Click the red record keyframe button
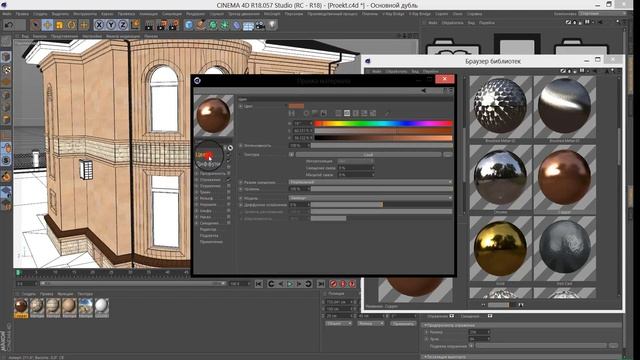The height and width of the screenshot is (360, 640). pos(333,284)
